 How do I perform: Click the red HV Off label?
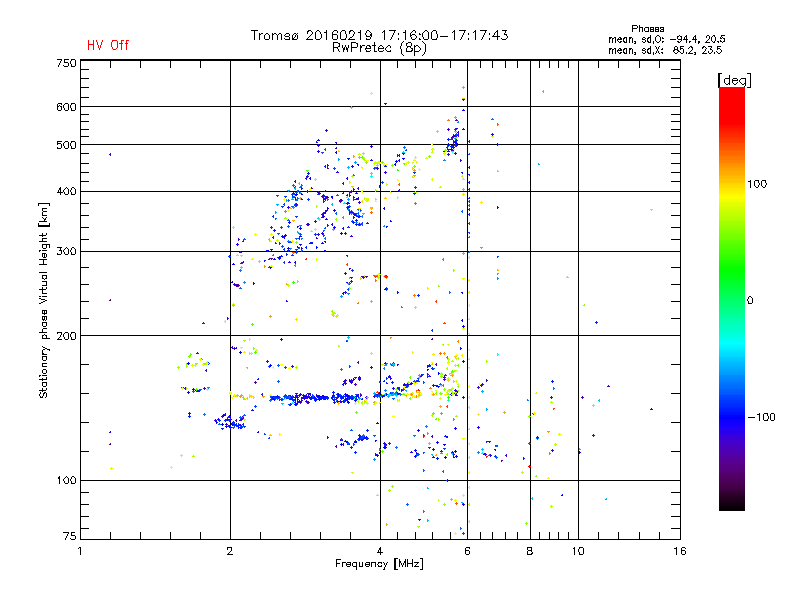(108, 45)
